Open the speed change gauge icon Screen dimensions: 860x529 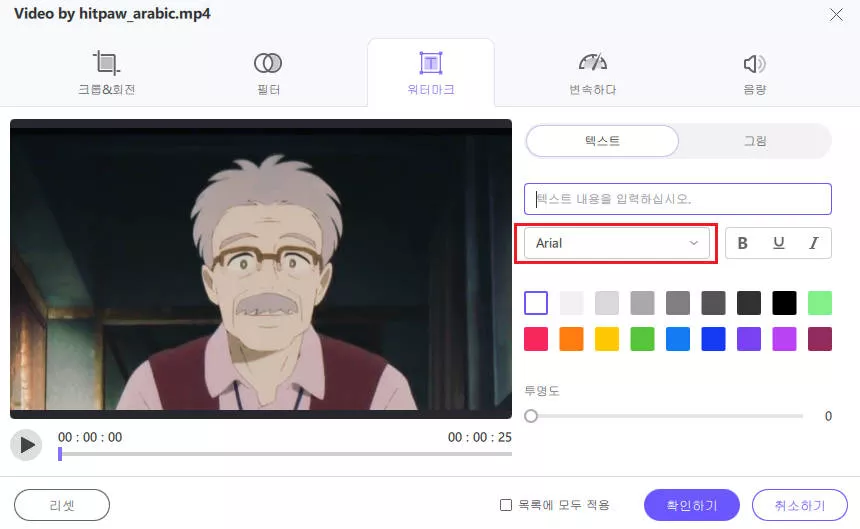click(592, 62)
